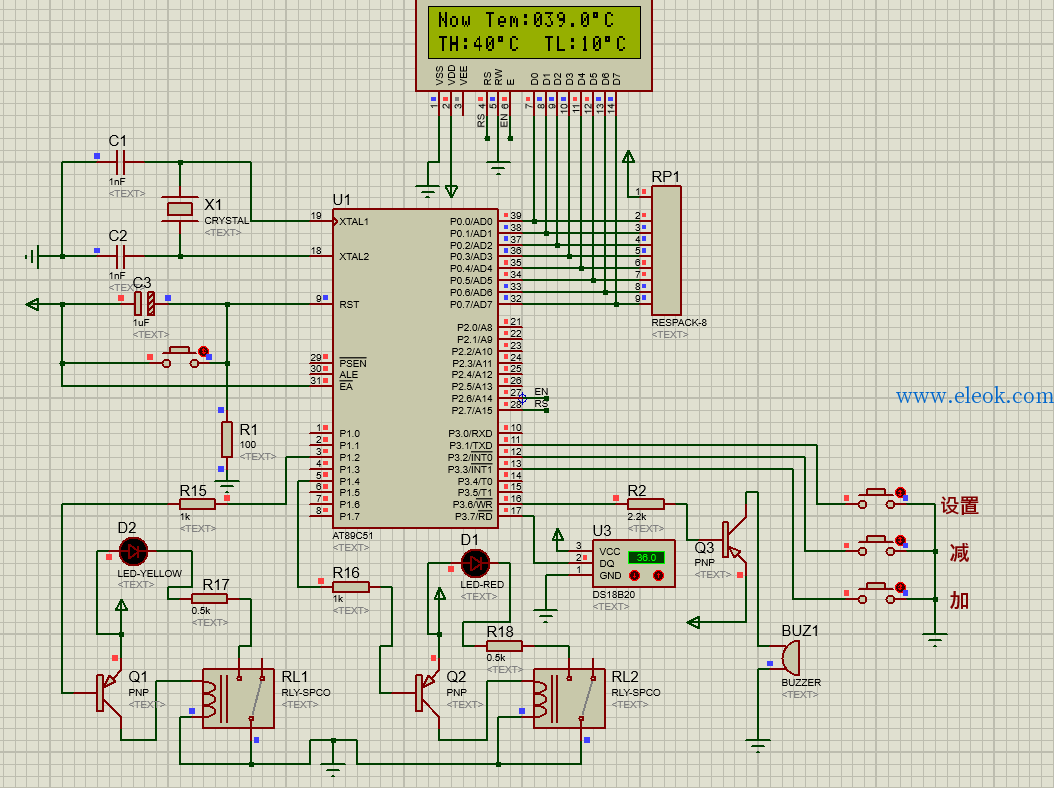
Task: Click the reset push button near C3
Action: 181,356
